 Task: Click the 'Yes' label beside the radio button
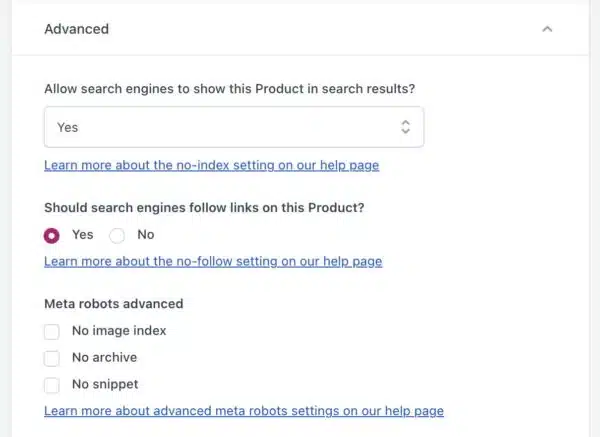(82, 235)
